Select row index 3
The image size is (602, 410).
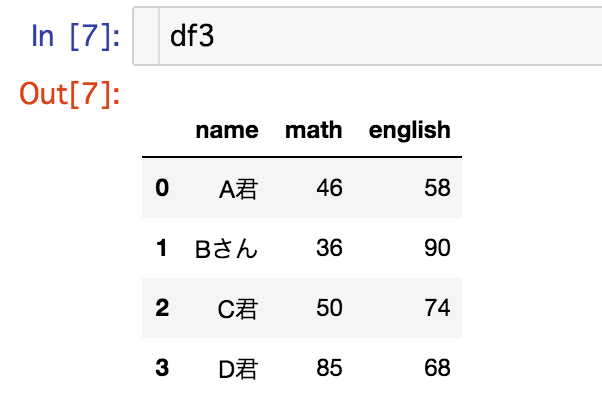162,368
